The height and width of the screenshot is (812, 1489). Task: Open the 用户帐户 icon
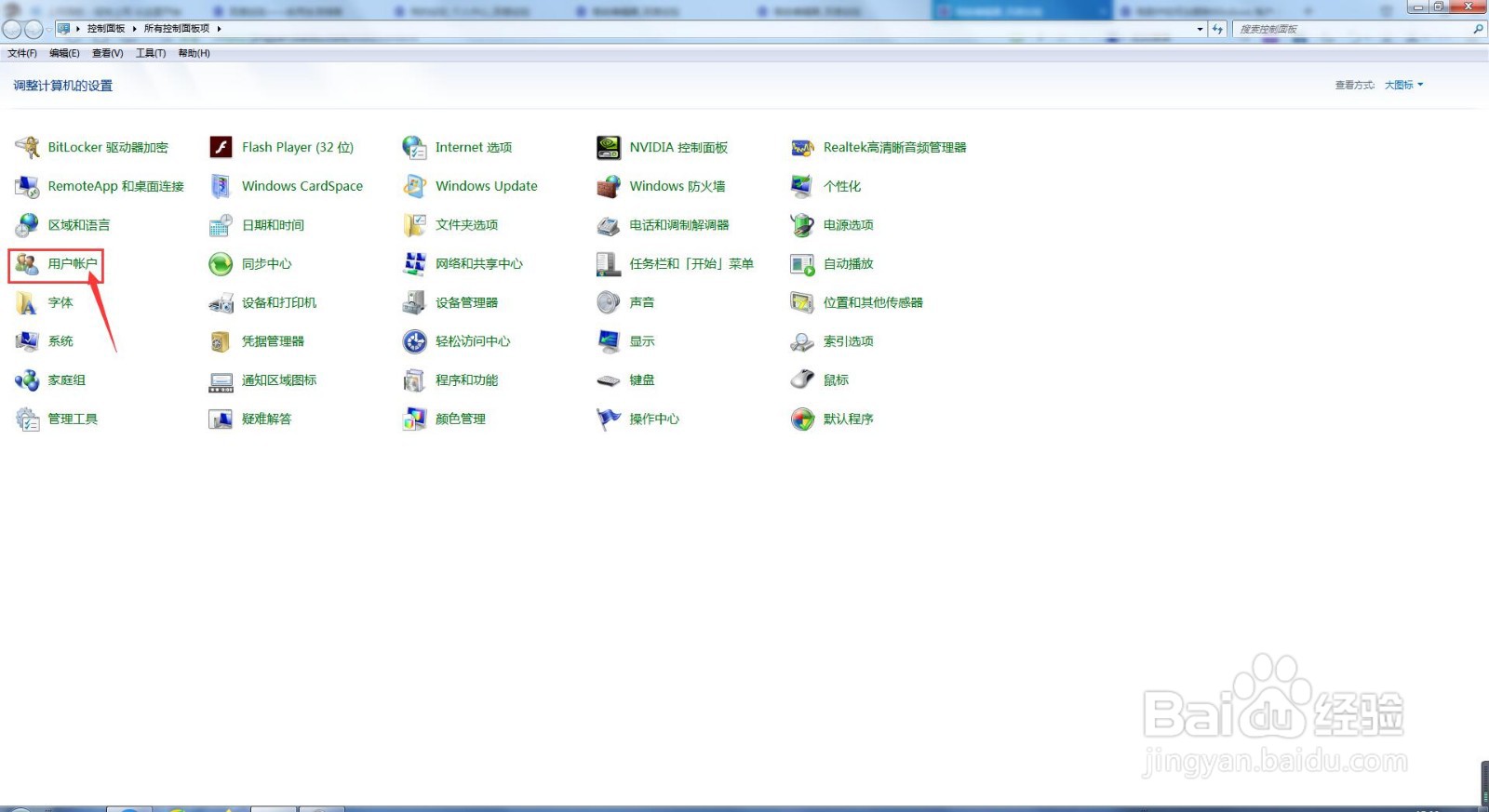(27, 264)
